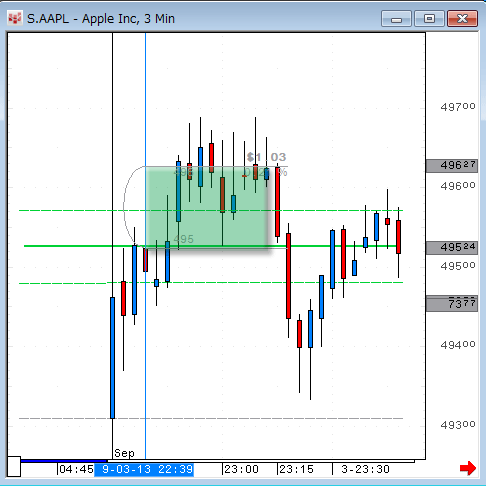The height and width of the screenshot is (486, 486).
Task: Click the small white box at bottom-left corner
Action: point(14,466)
